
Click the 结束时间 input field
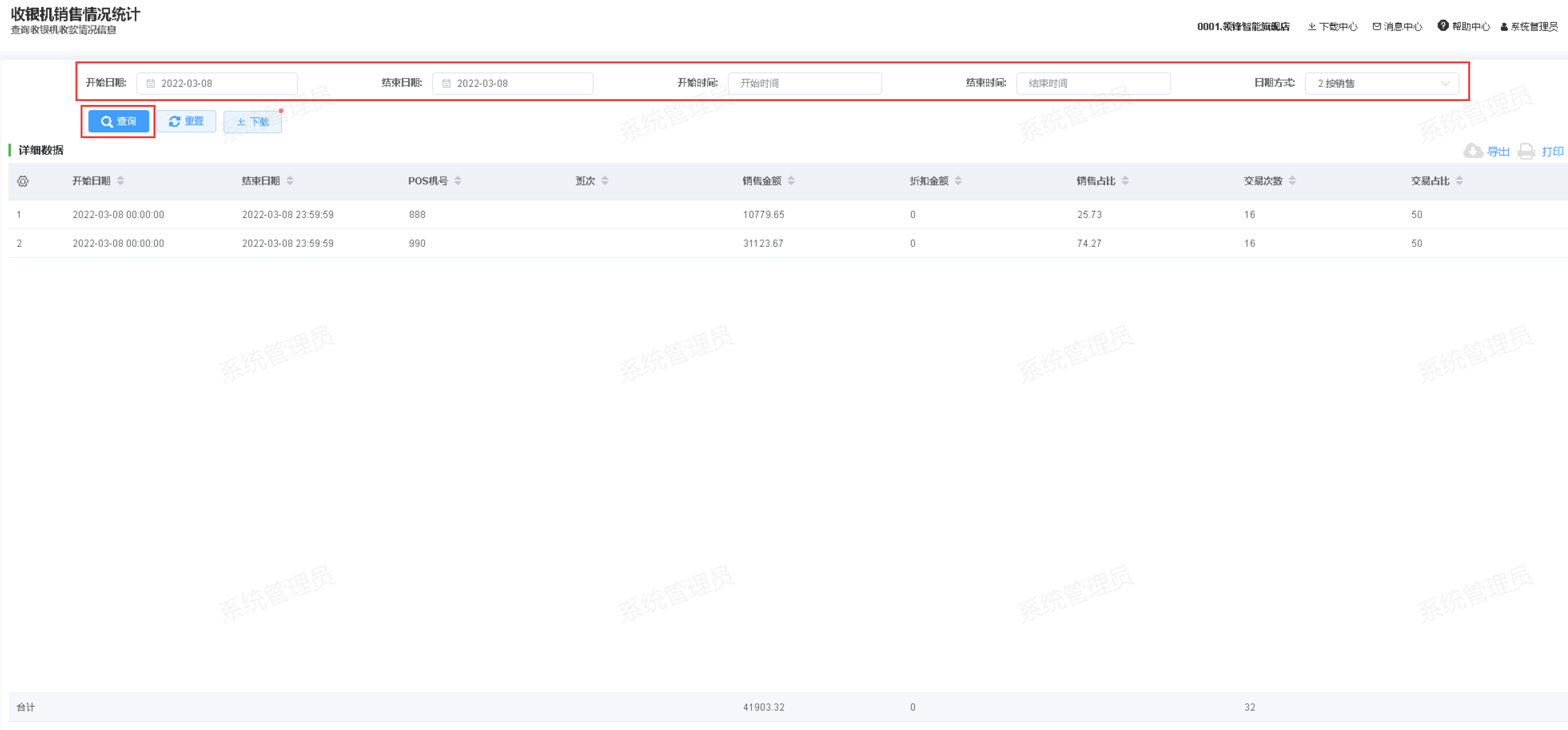(1093, 84)
